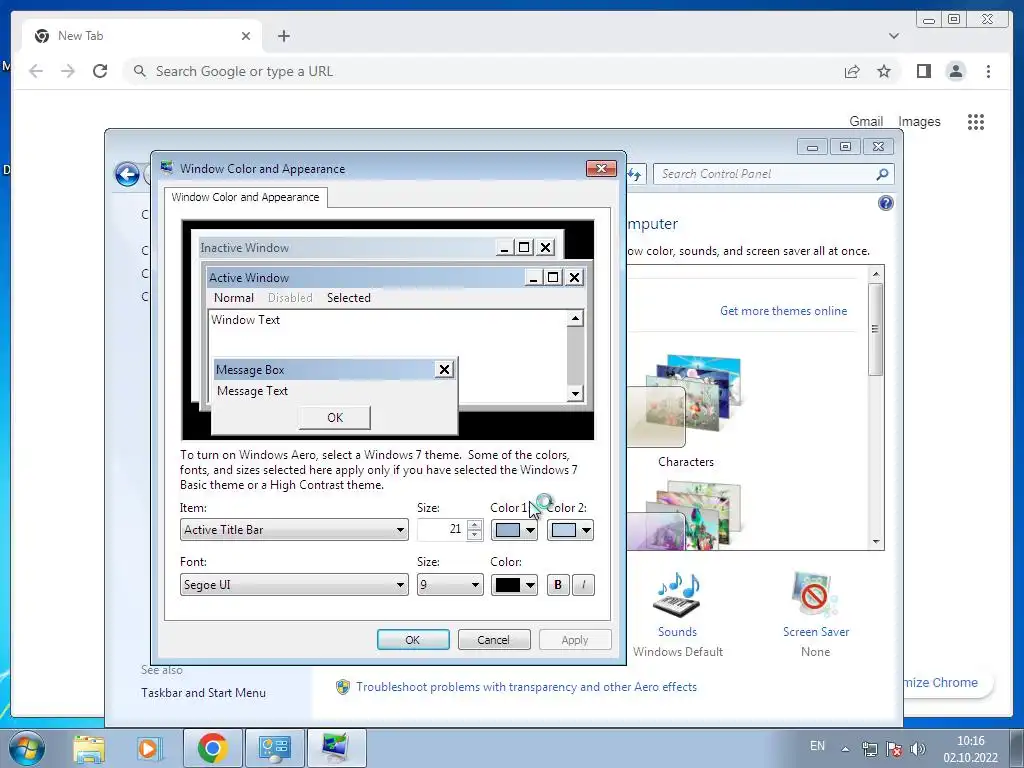Screen dimensions: 1024x768
Task: Share this page icon in Chrome
Action: pos(852,71)
